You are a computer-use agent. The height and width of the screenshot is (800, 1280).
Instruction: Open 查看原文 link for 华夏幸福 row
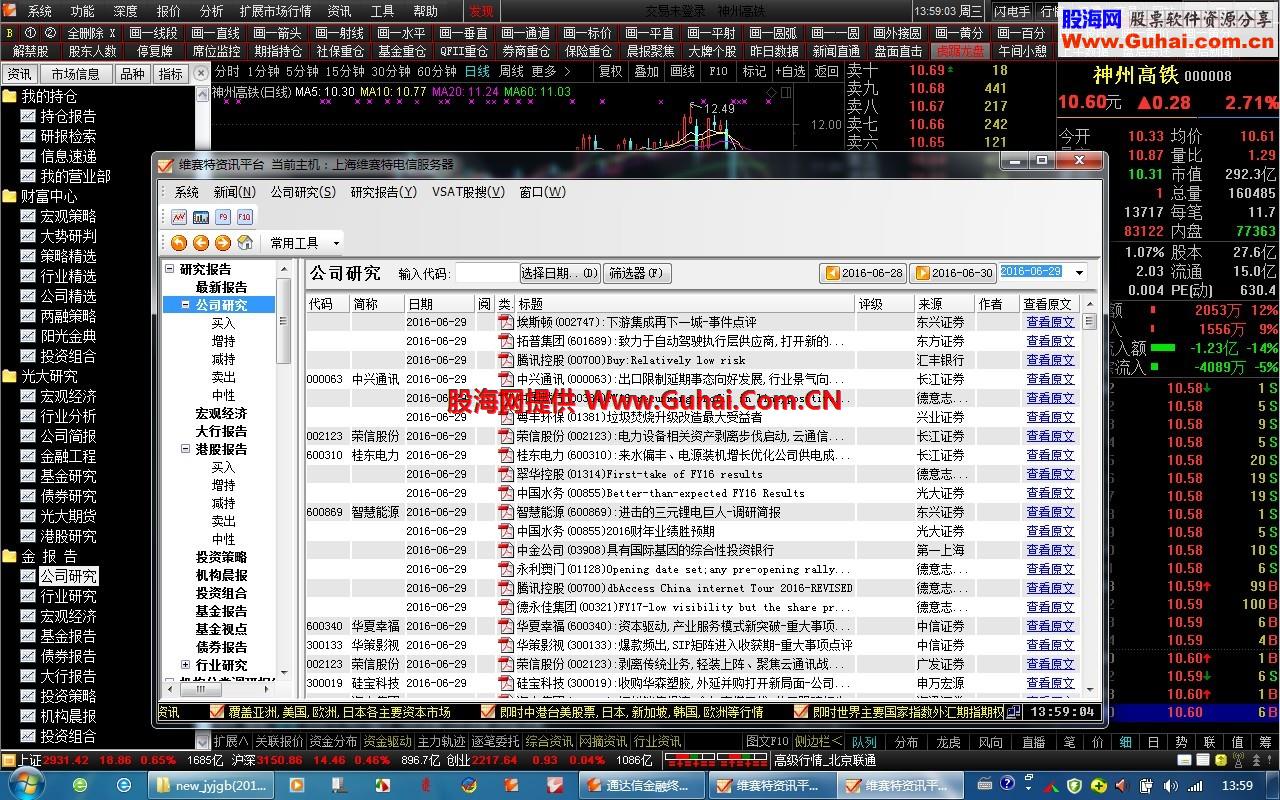pos(1050,626)
